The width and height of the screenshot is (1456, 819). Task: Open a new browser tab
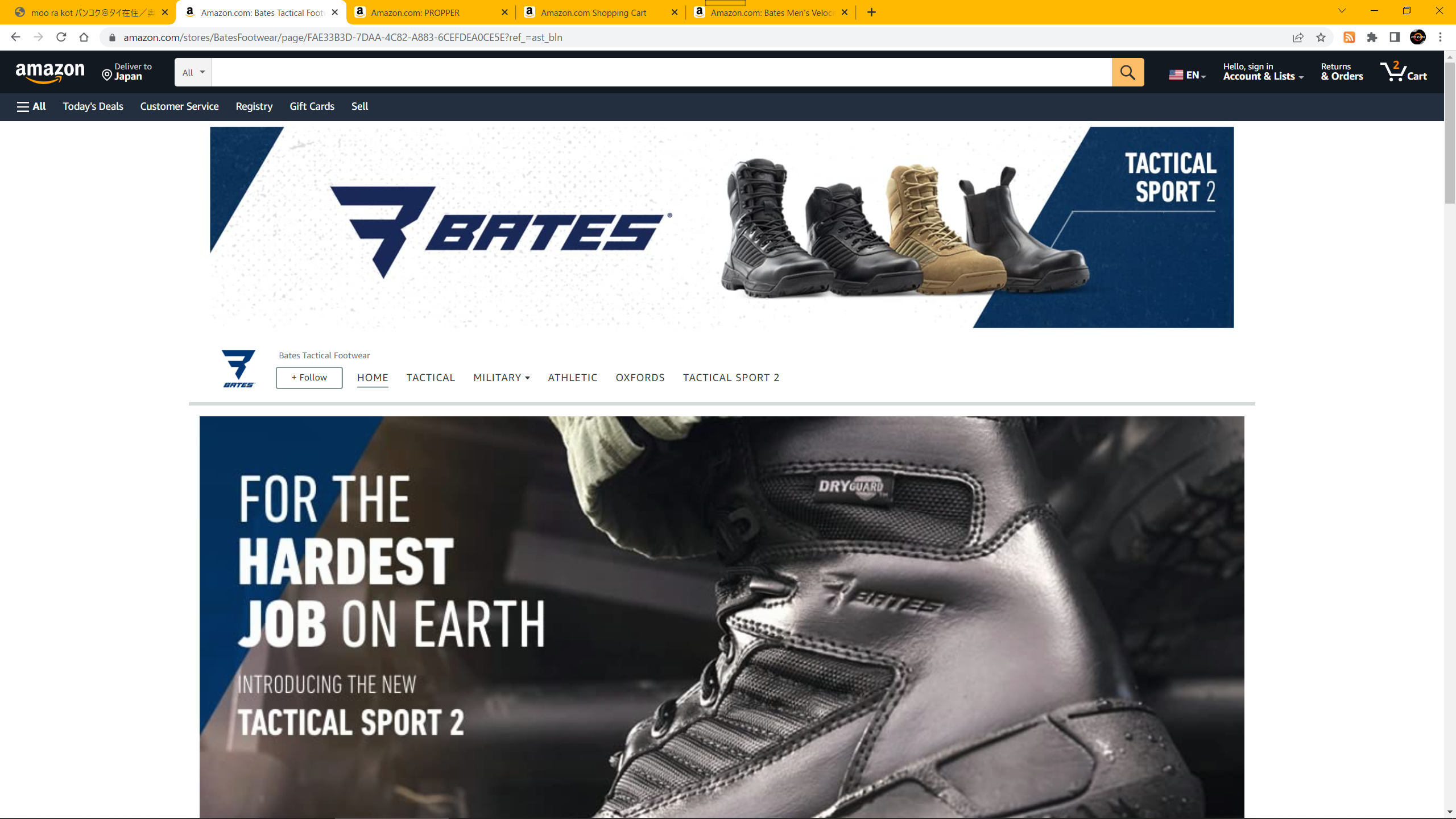(871, 12)
